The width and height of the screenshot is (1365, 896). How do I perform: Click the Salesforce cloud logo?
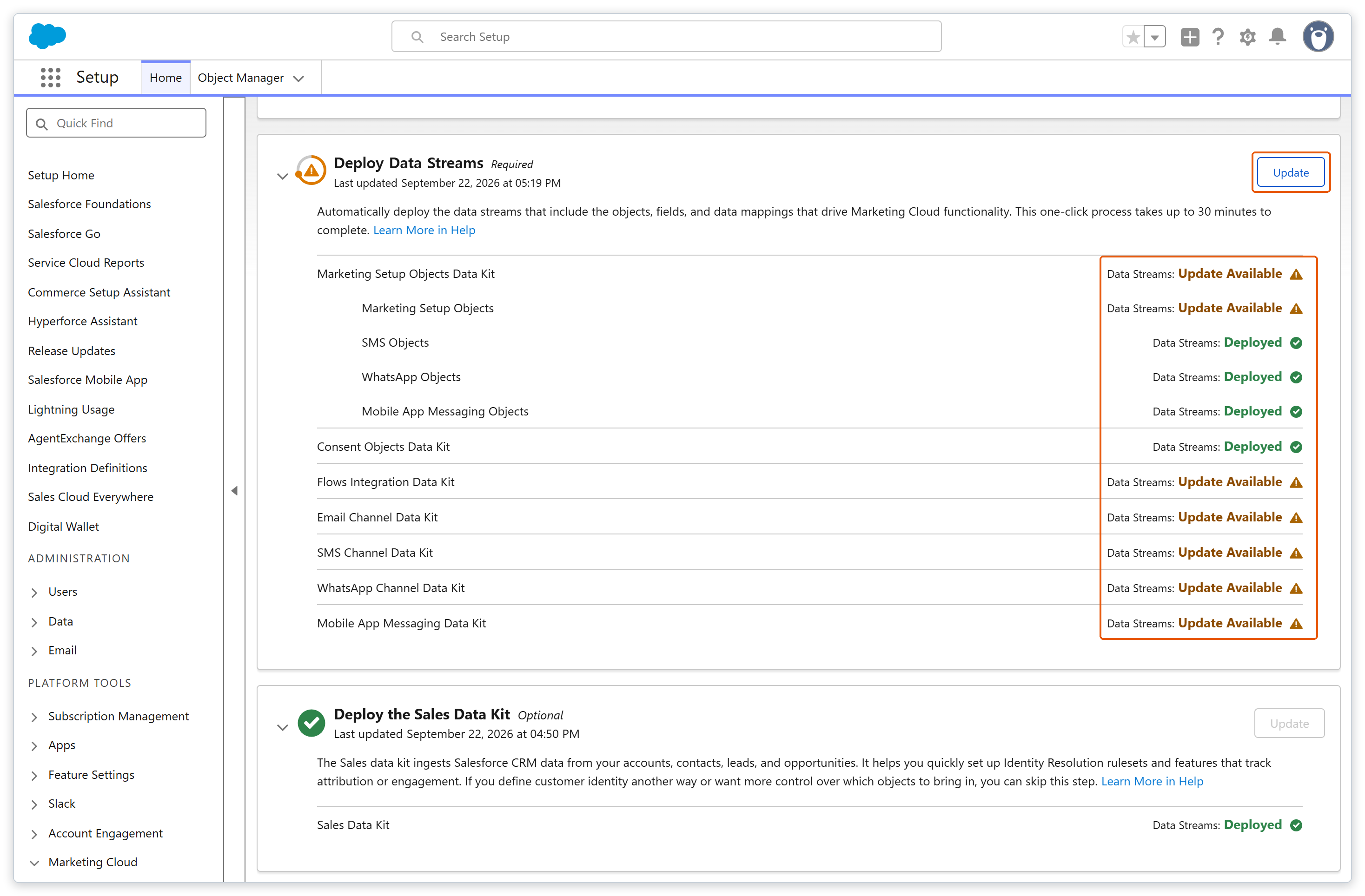(x=47, y=35)
